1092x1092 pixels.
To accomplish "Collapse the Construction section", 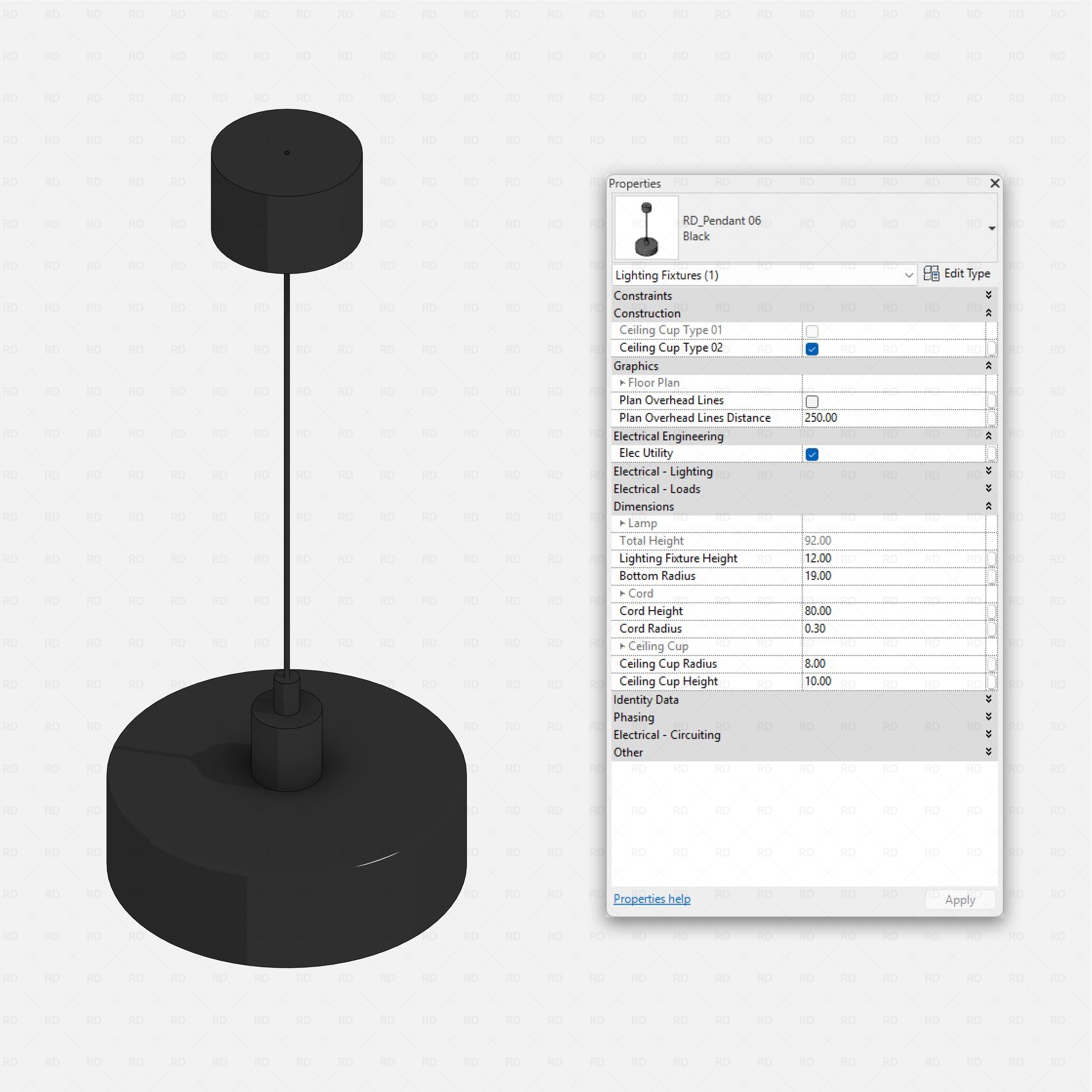I will click(x=988, y=313).
